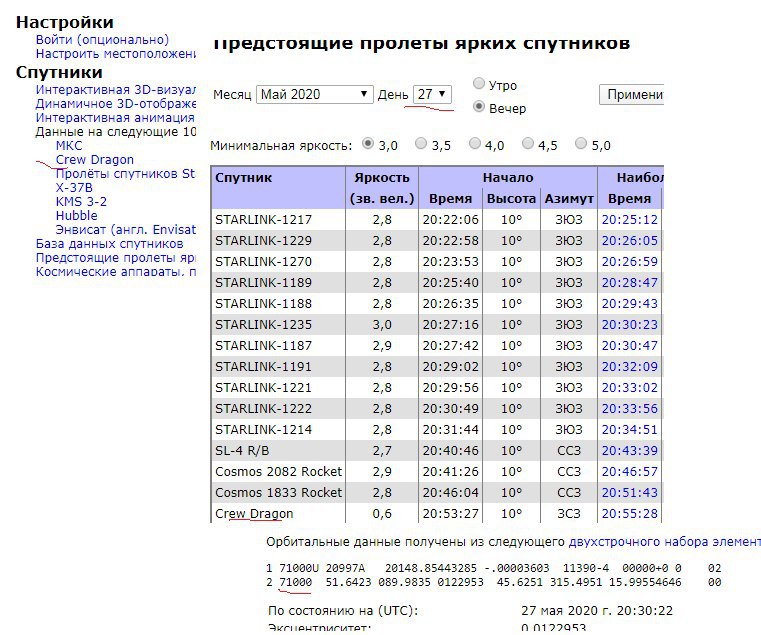Image resolution: width=761 pixels, height=635 pixels.
Task: Open the KMS 3-2 link
Action: pyautogui.click(x=81, y=201)
